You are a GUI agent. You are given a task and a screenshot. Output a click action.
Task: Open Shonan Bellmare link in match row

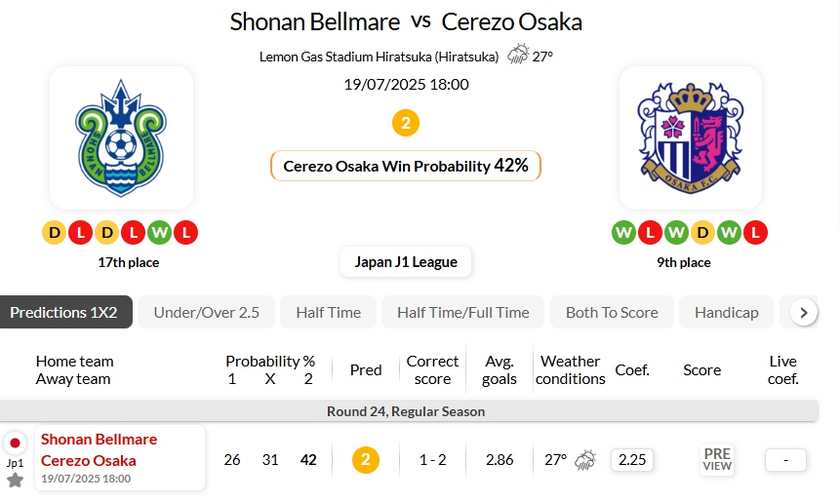point(99,439)
